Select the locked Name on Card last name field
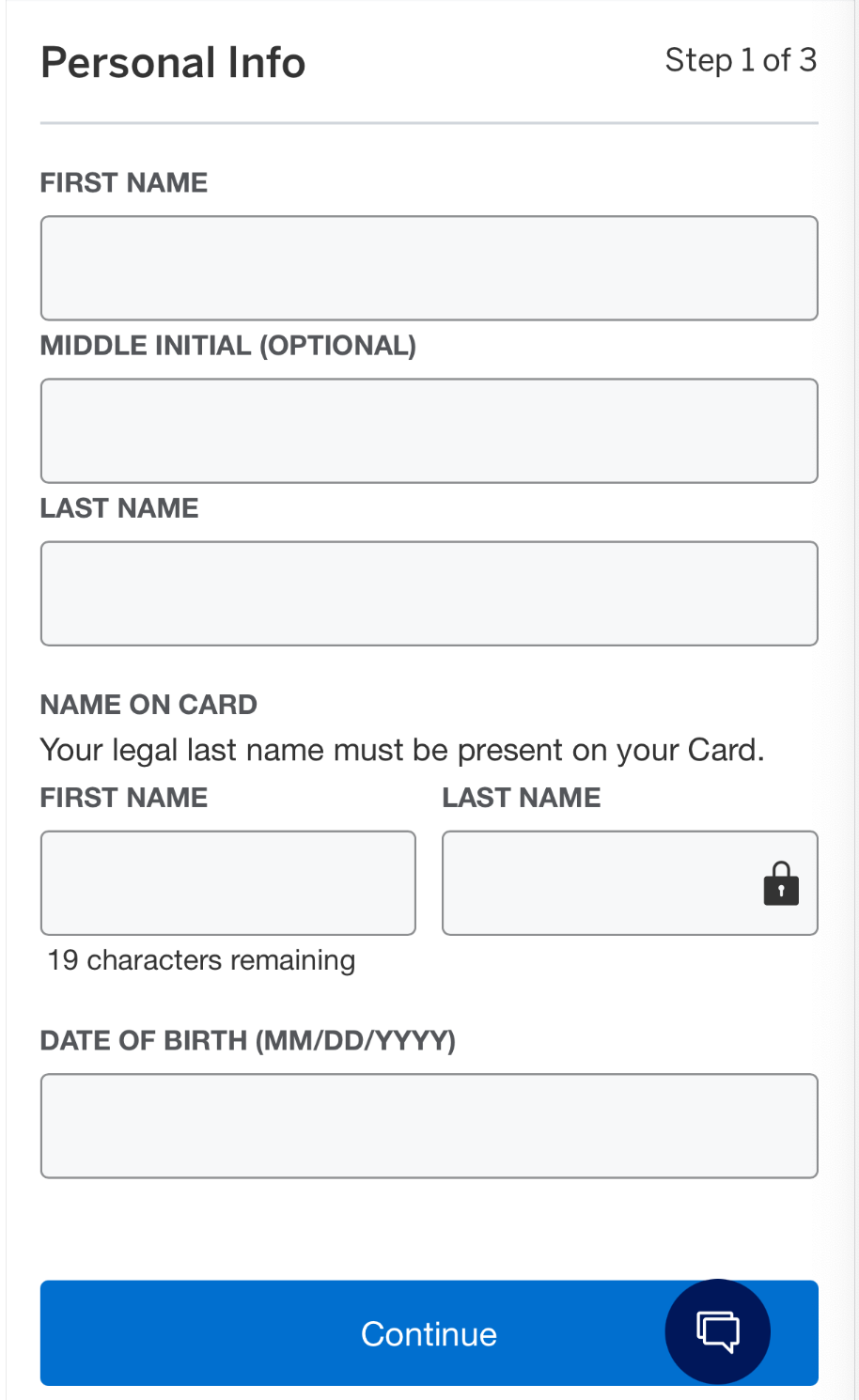 click(x=630, y=882)
